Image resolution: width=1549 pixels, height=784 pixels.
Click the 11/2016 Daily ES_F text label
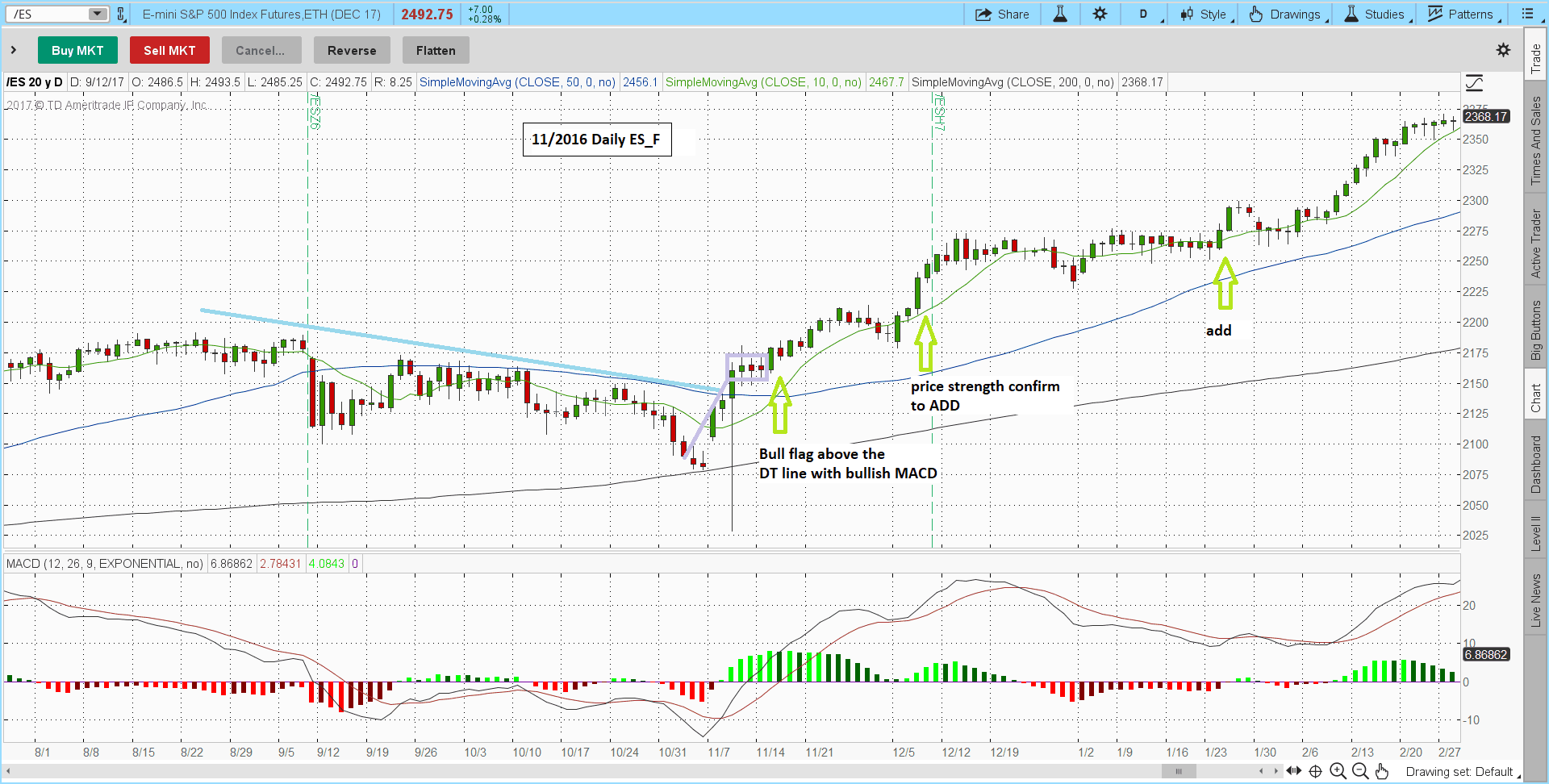pos(596,140)
